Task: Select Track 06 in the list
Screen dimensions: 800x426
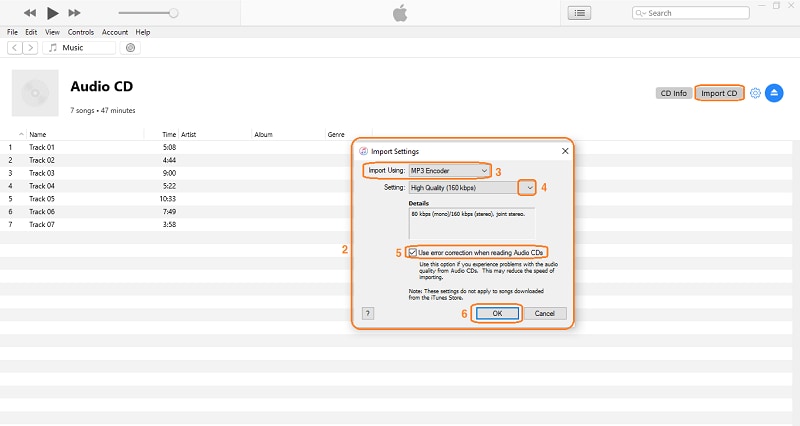Action: point(42,212)
